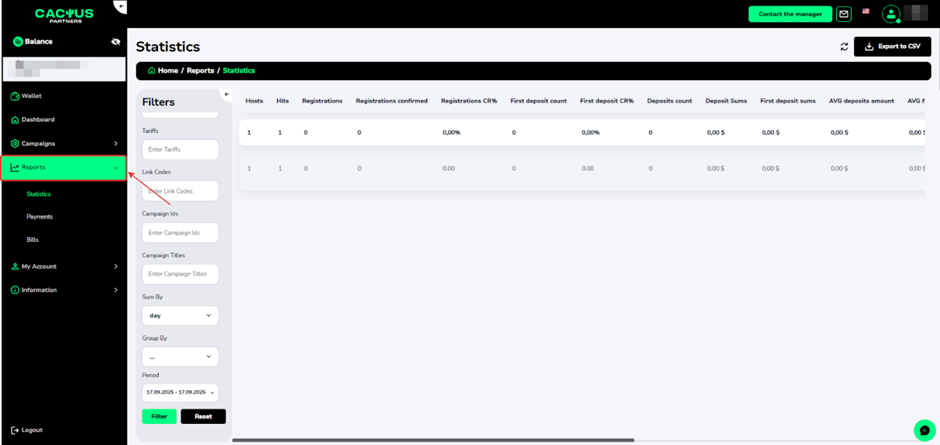The image size is (940, 445).
Task: Expand the Campaigns menu
Action: (64, 144)
